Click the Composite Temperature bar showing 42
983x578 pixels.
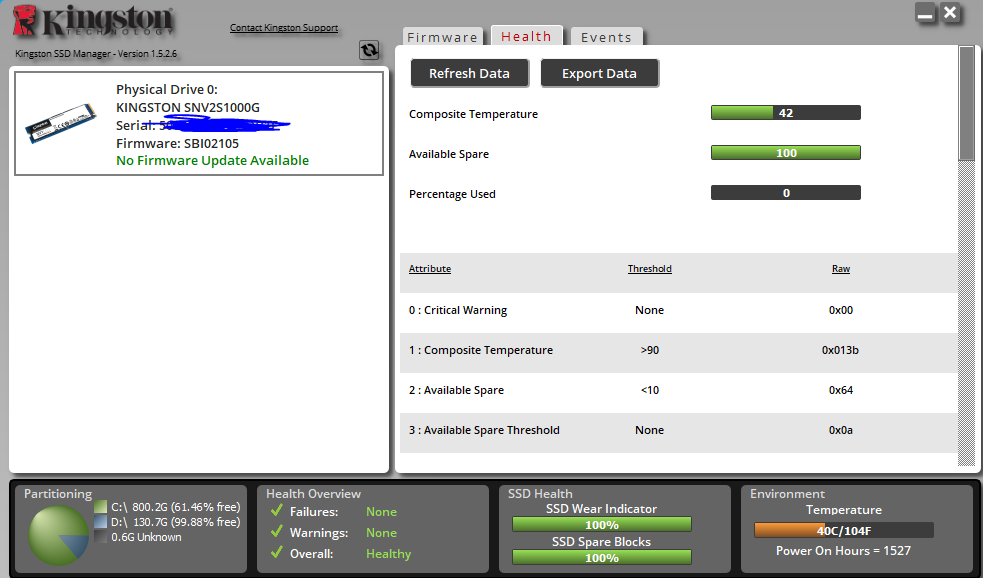786,113
